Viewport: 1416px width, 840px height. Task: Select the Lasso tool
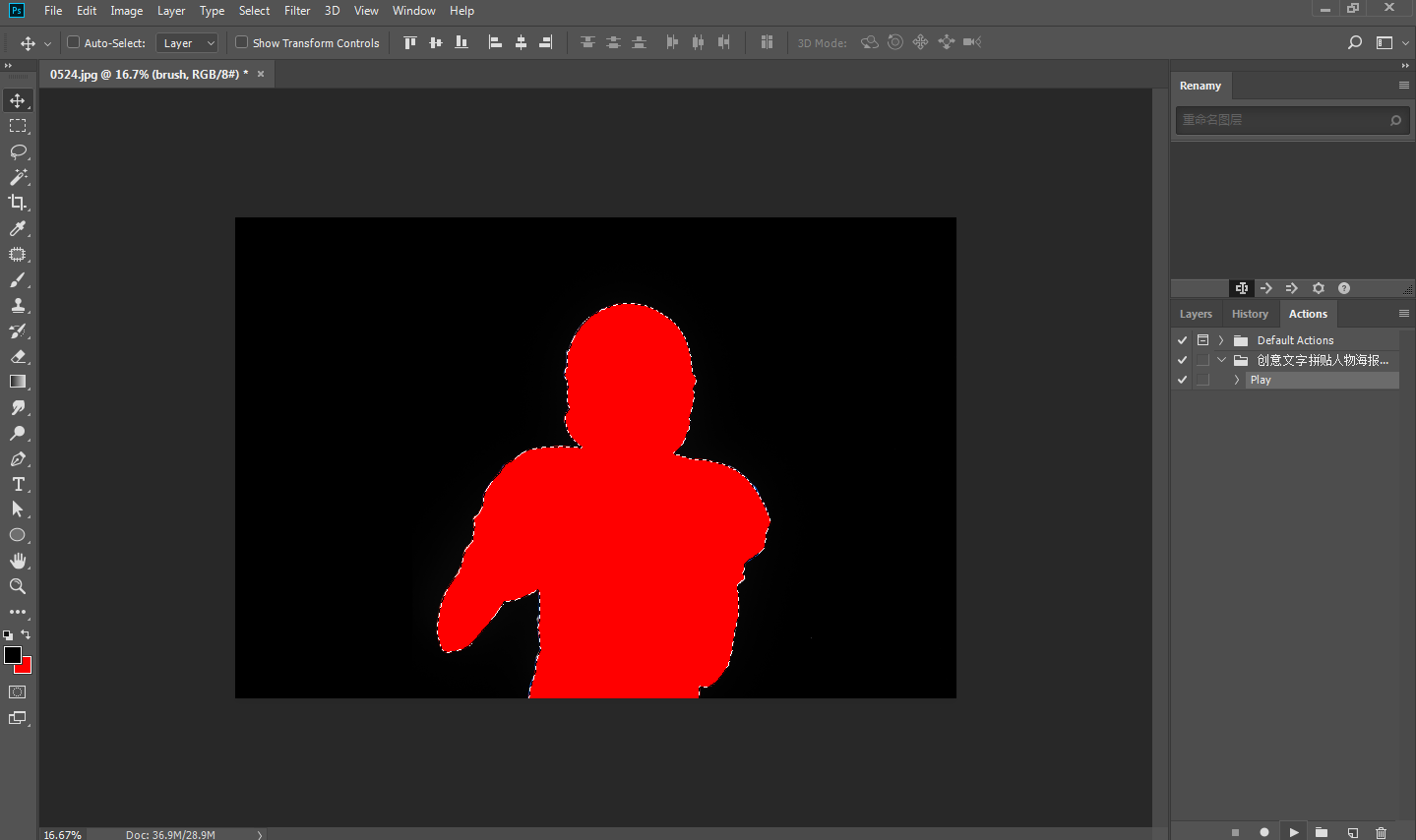point(18,151)
